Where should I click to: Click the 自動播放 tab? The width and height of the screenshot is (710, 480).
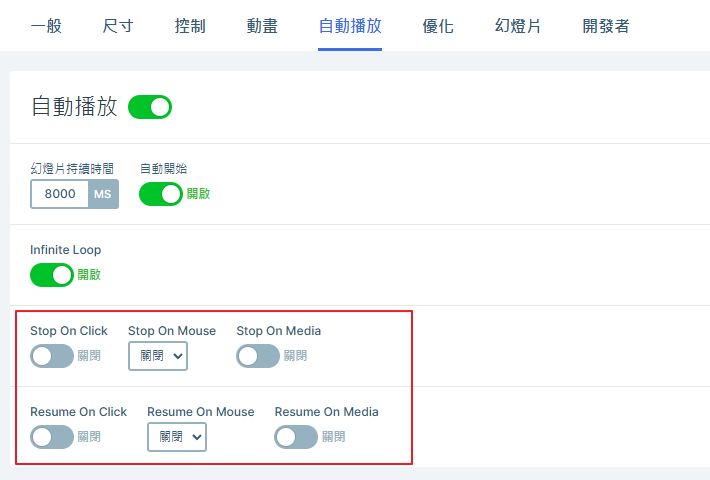(x=350, y=26)
